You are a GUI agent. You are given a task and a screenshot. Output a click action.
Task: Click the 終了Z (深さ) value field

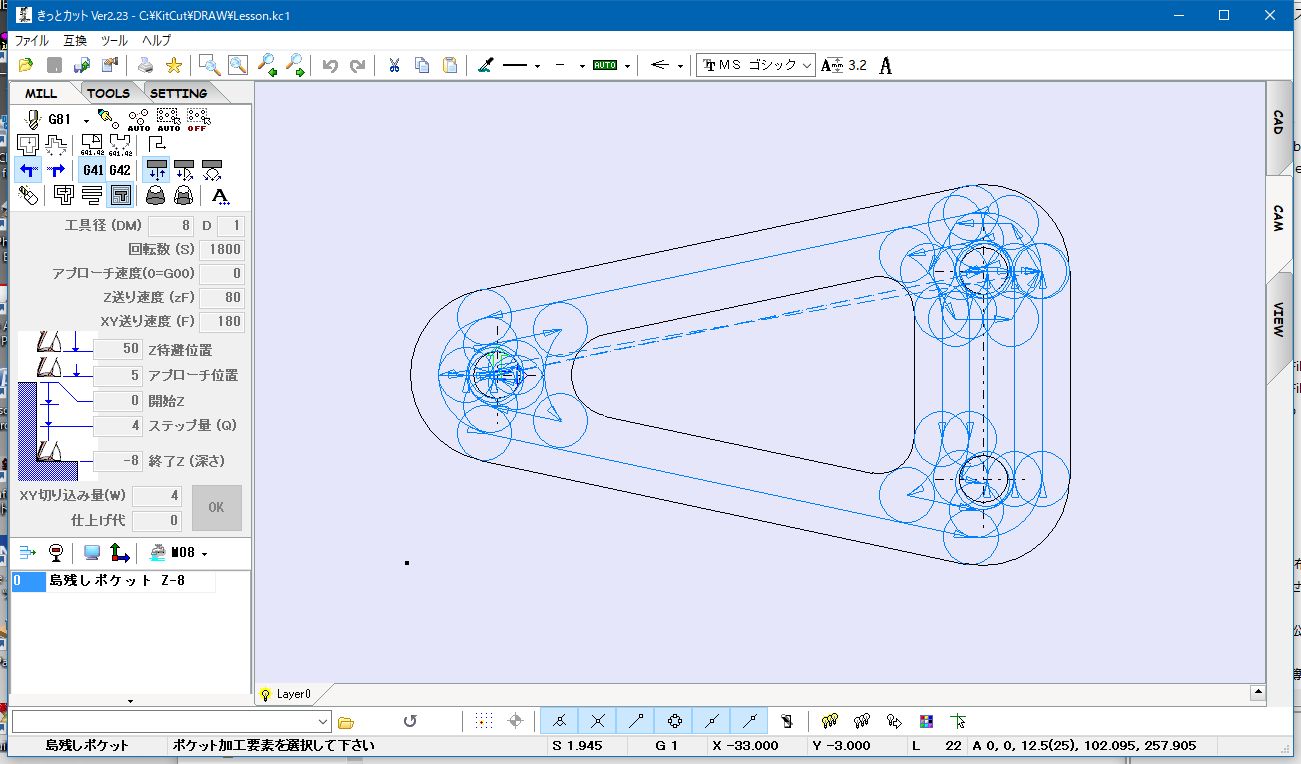(117, 462)
